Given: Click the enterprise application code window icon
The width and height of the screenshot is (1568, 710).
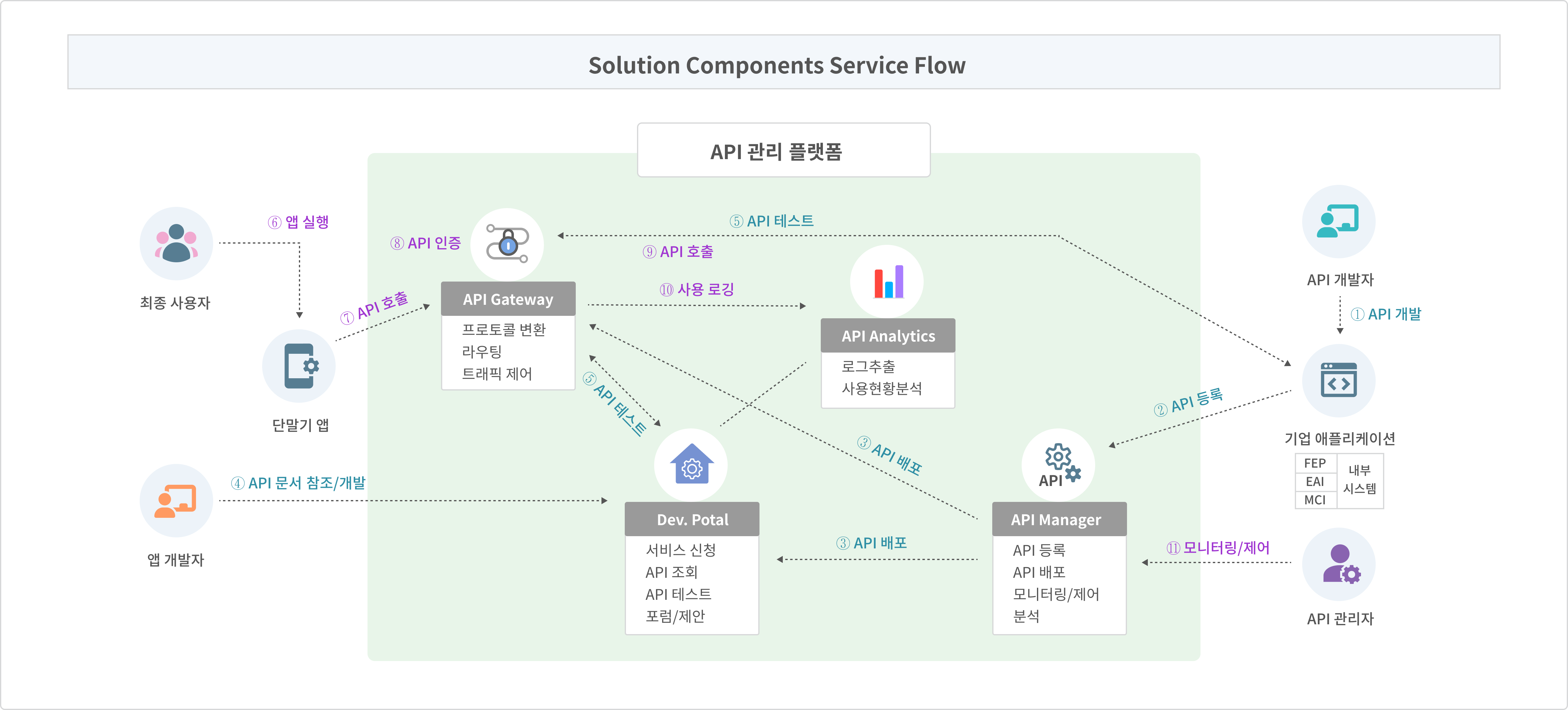Looking at the screenshot, I should click(x=1338, y=380).
